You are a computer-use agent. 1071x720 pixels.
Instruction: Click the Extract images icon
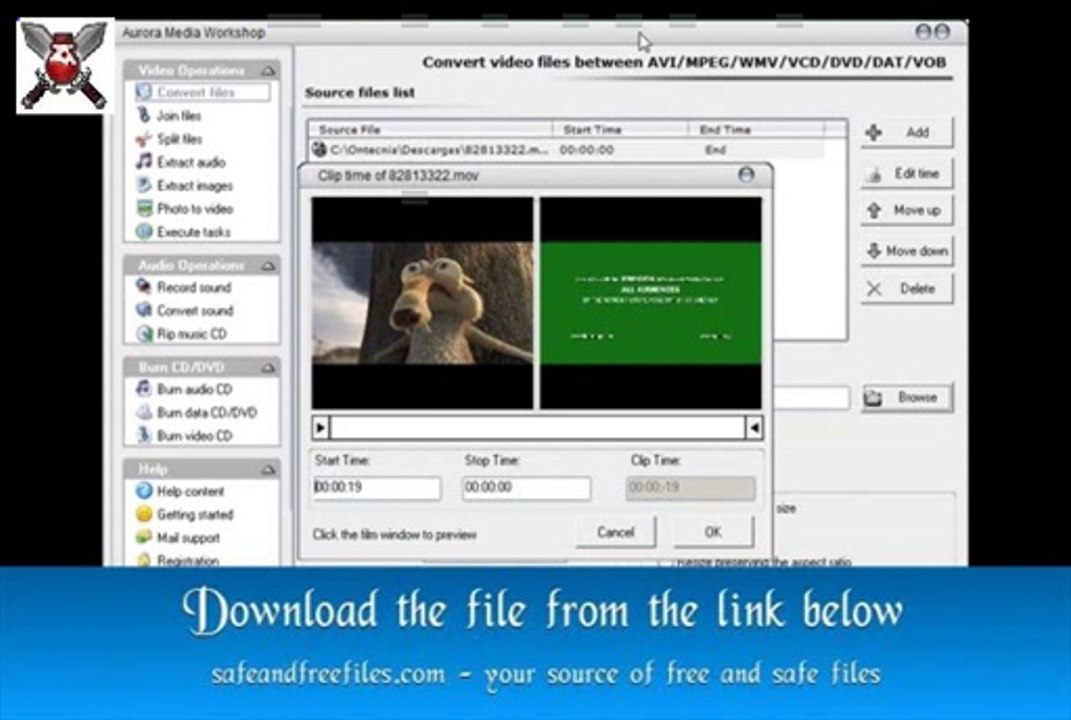tap(143, 185)
